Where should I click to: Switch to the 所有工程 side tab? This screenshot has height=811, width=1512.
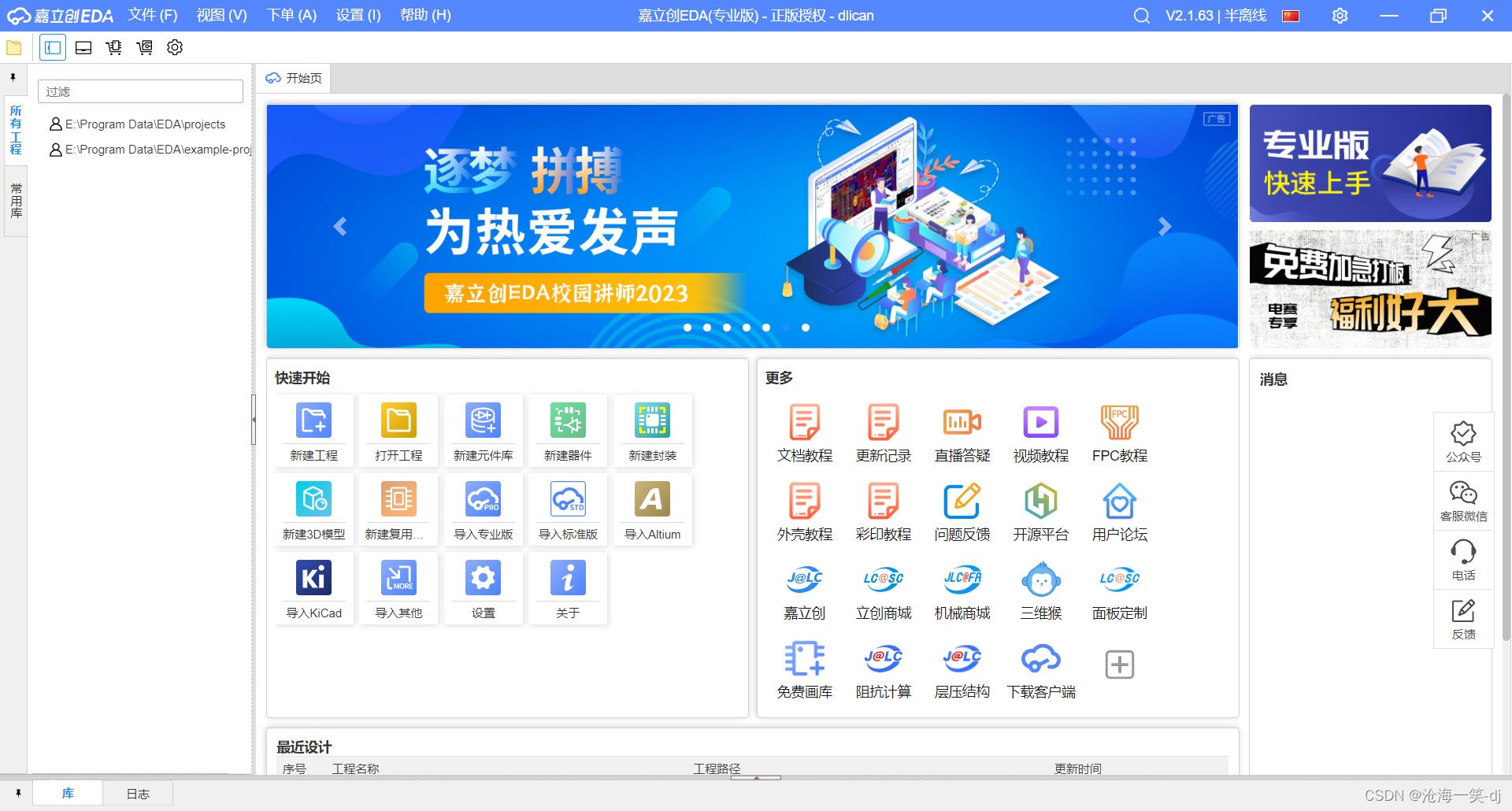[16, 130]
